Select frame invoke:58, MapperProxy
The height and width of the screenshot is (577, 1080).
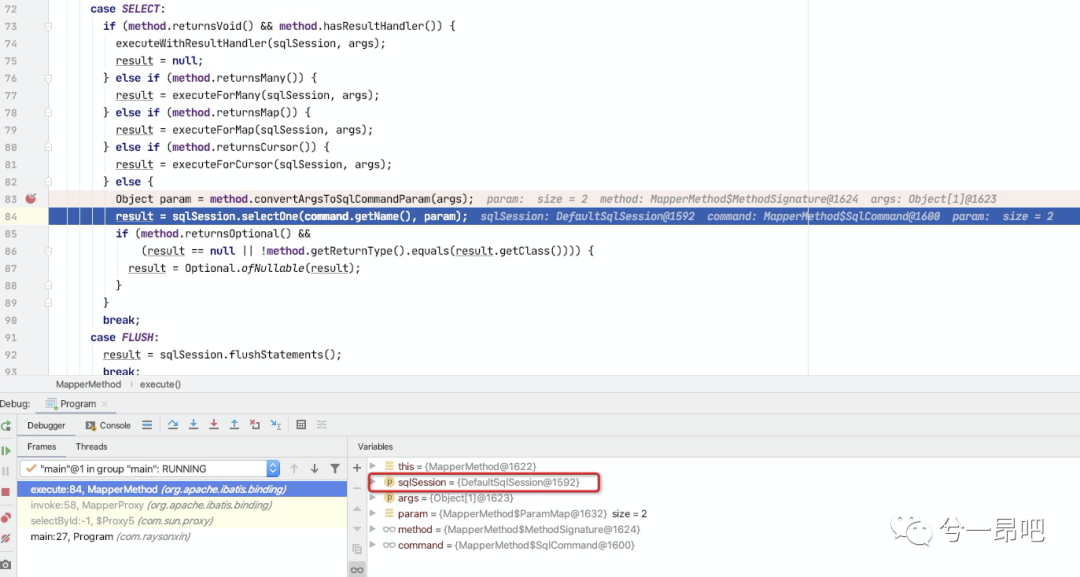pyautogui.click(x=182, y=505)
